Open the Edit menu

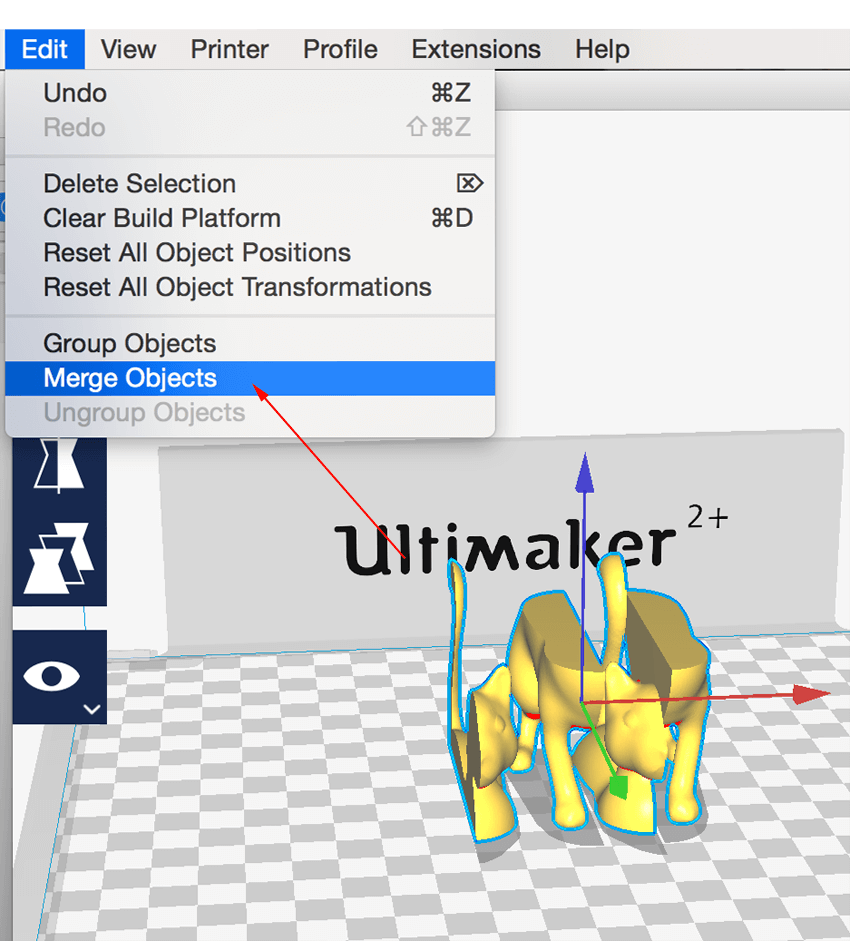pyautogui.click(x=45, y=49)
